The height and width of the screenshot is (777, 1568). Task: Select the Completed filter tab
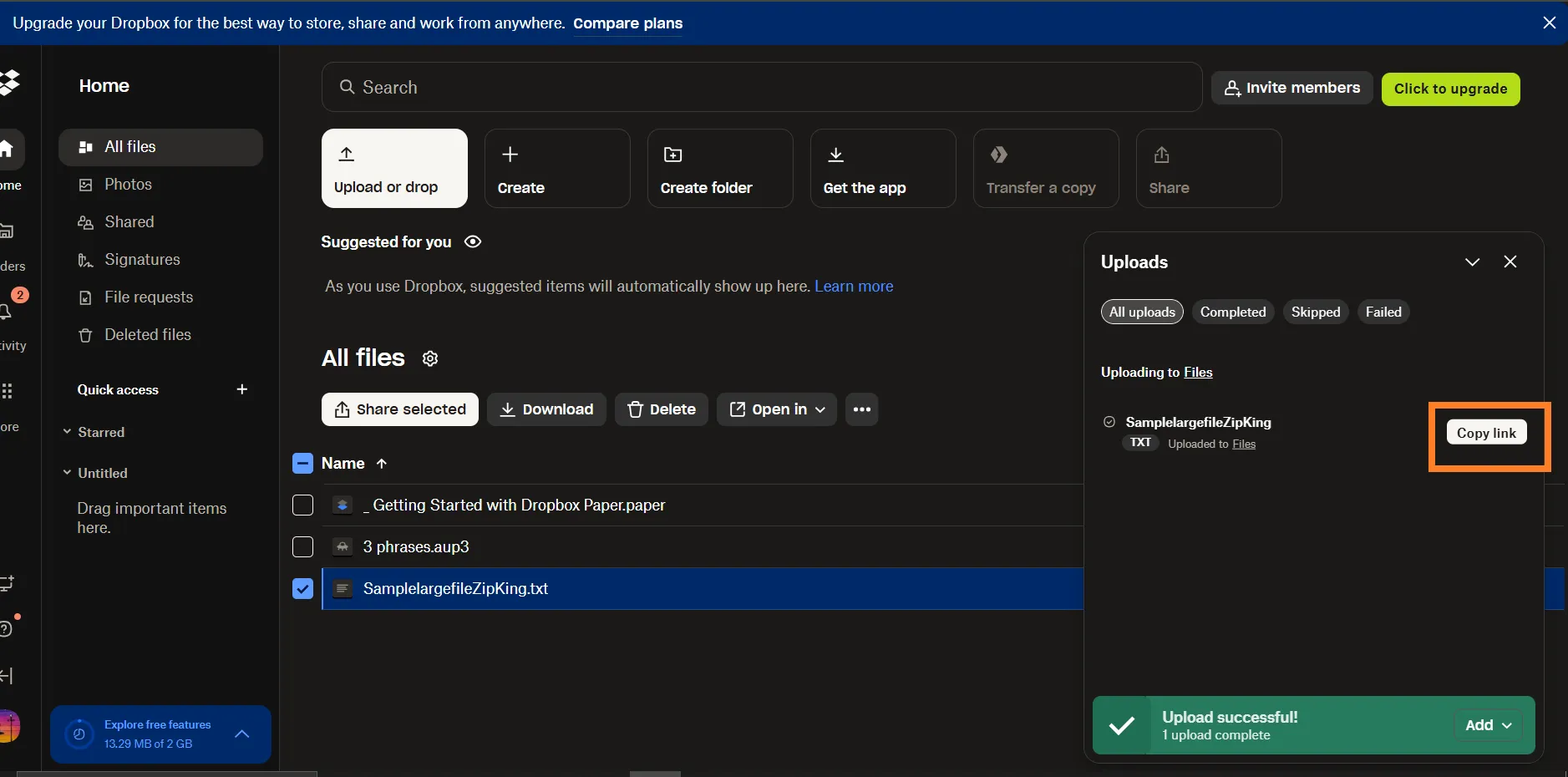point(1233,312)
